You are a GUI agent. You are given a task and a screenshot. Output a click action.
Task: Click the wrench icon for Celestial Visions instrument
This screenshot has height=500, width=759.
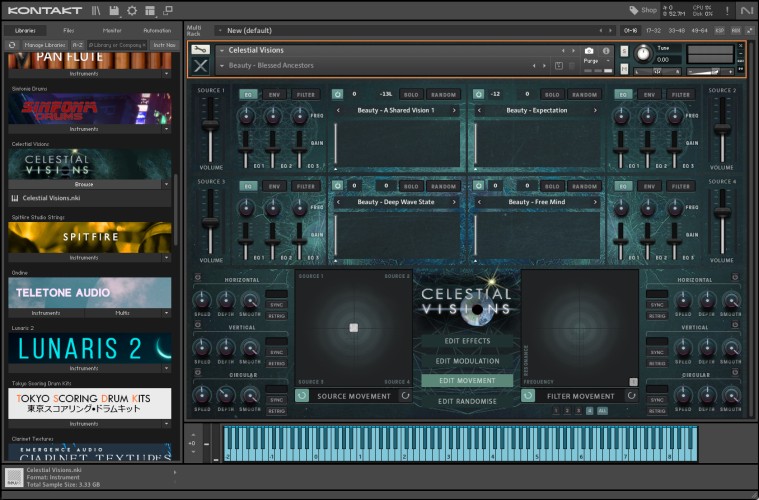(200, 49)
